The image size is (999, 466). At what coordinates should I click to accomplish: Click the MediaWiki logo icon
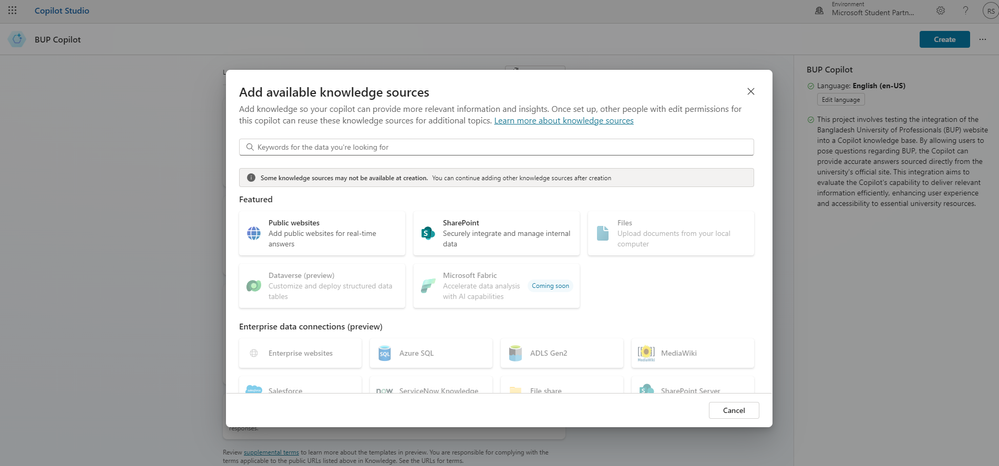tap(646, 354)
